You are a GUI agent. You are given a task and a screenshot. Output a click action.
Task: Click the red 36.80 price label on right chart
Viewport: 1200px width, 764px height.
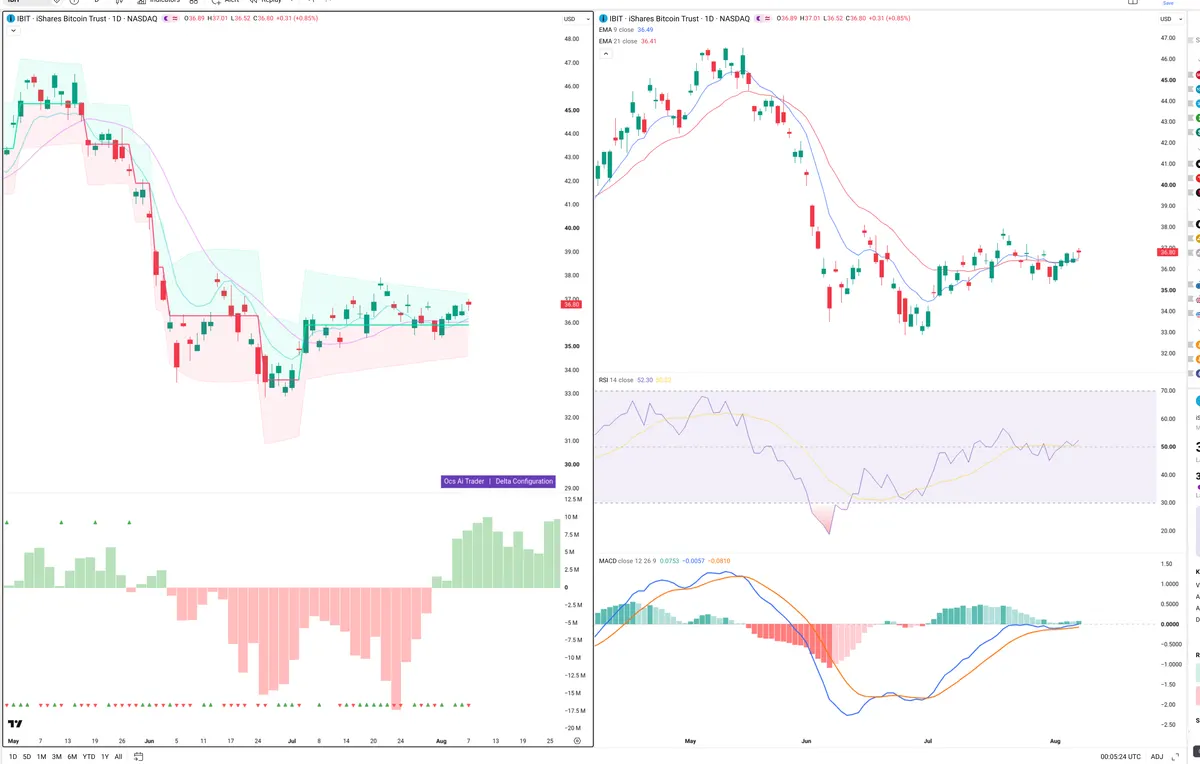click(1168, 252)
